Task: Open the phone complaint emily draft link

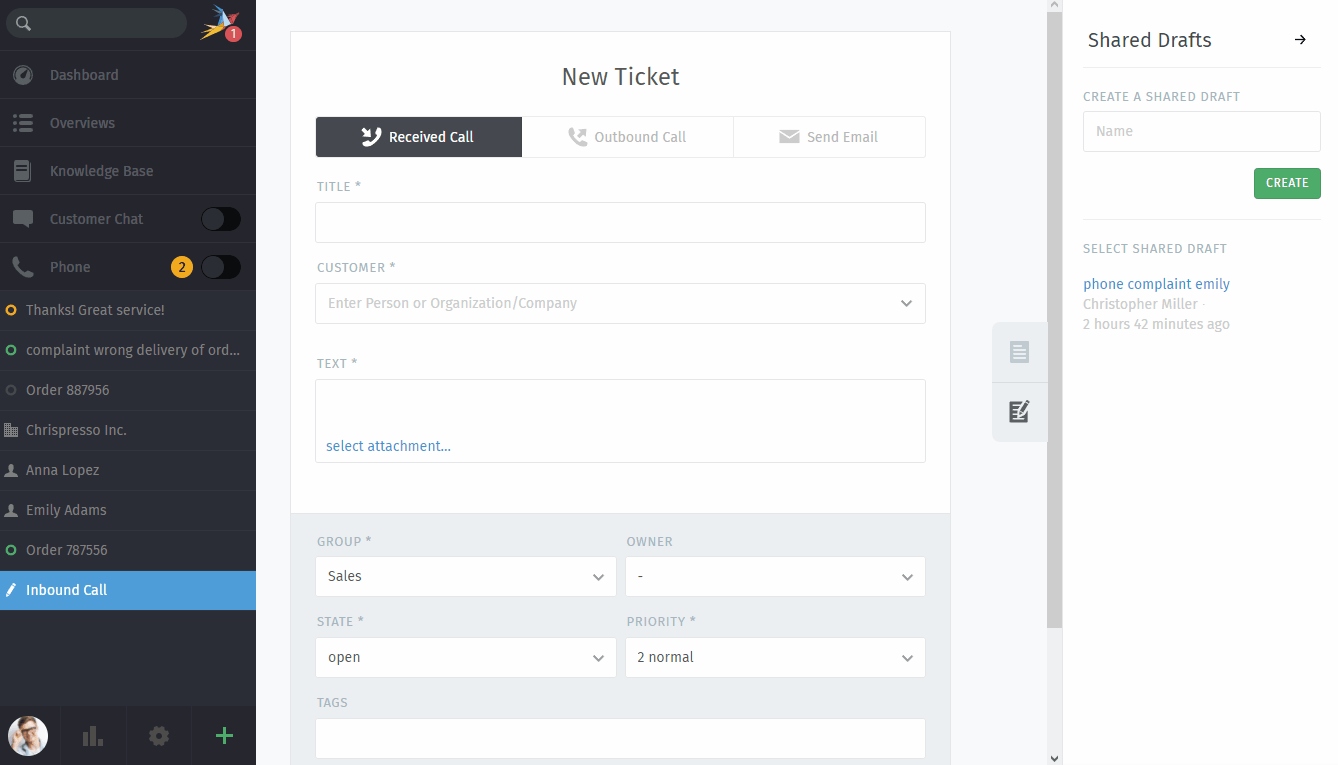Action: pyautogui.click(x=1156, y=284)
